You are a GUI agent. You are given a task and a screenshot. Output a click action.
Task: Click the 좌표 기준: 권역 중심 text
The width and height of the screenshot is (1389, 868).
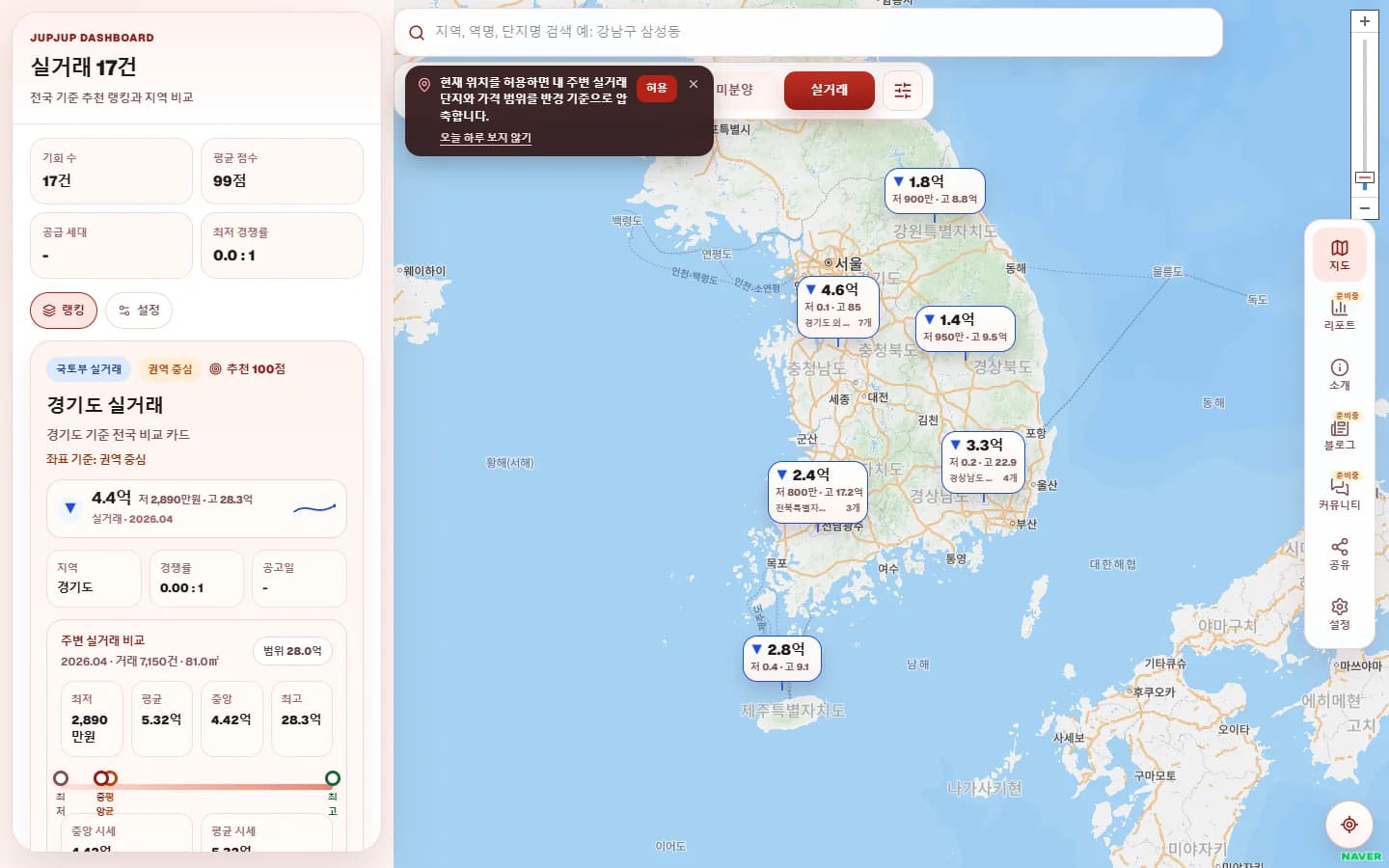click(96, 459)
